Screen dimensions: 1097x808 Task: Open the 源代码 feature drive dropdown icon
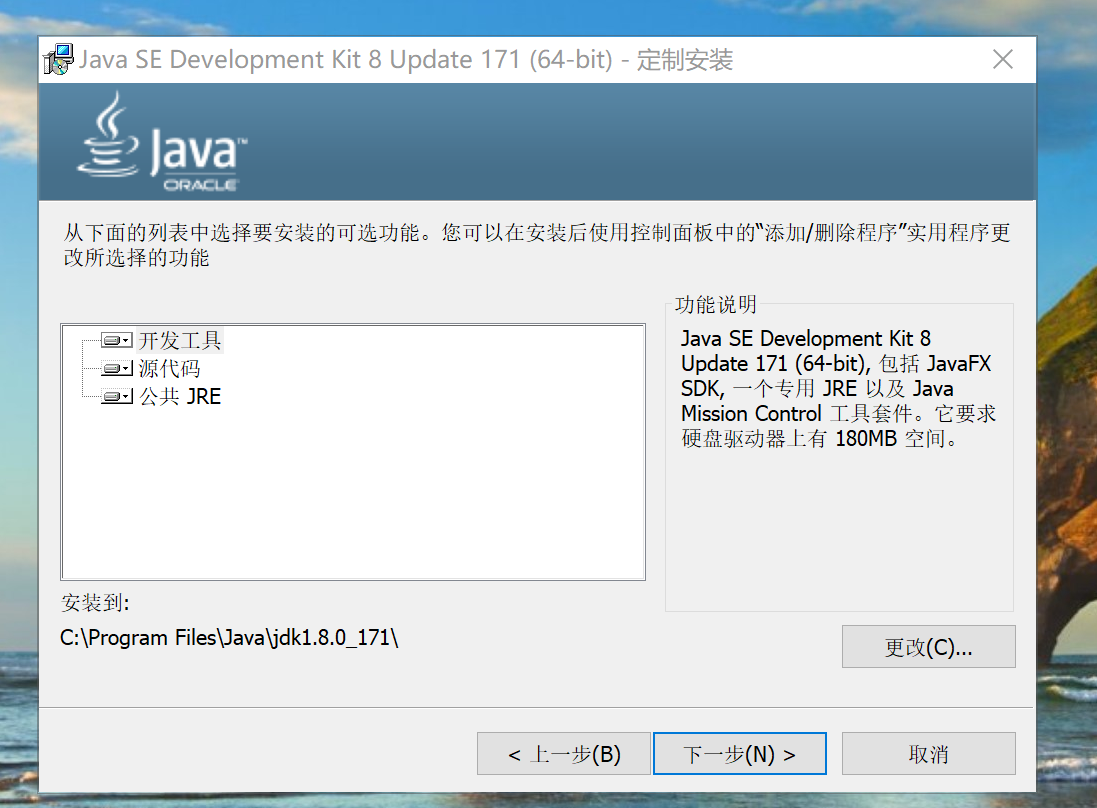[x=117, y=368]
